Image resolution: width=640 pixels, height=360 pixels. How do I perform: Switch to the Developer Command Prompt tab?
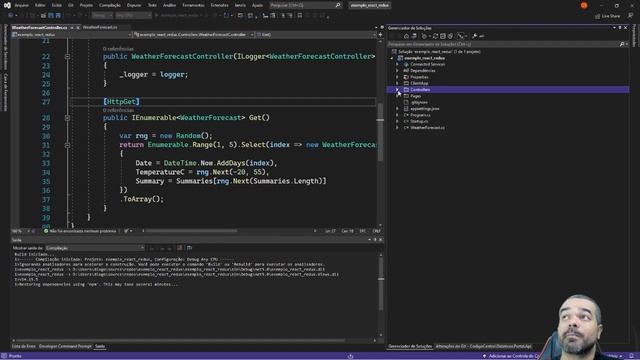click(x=65, y=347)
